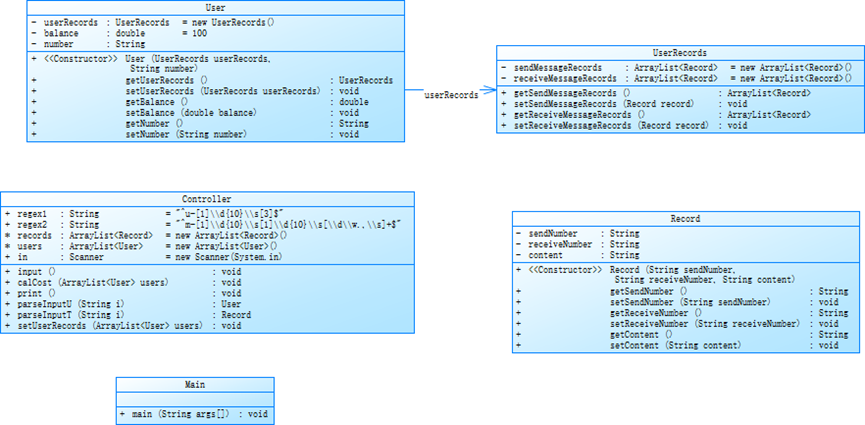The width and height of the screenshot is (865, 425).
Task: Click the sendMessageRecords attribute
Action: click(x=676, y=68)
